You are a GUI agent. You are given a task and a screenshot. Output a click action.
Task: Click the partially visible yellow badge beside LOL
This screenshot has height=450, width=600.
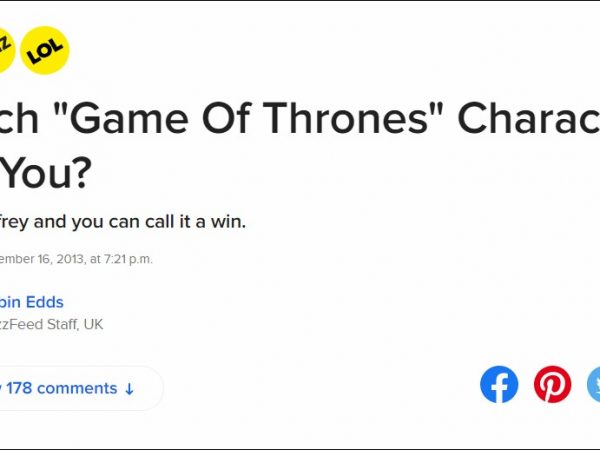click(x=5, y=50)
